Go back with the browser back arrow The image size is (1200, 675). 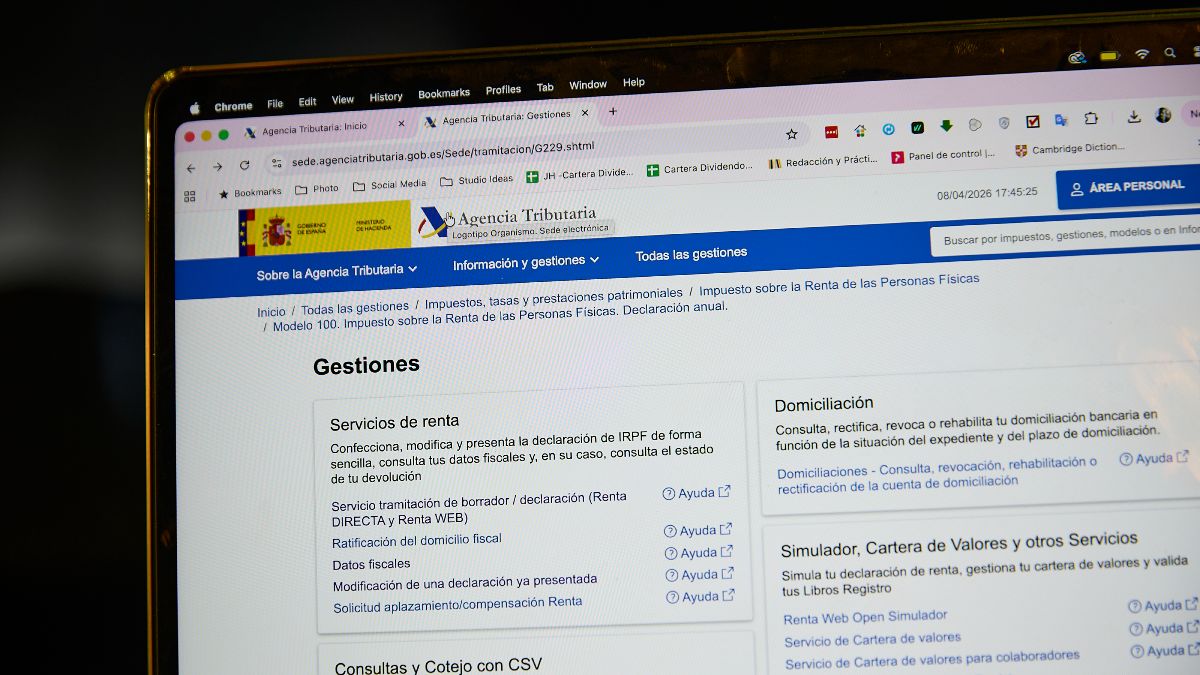191,168
